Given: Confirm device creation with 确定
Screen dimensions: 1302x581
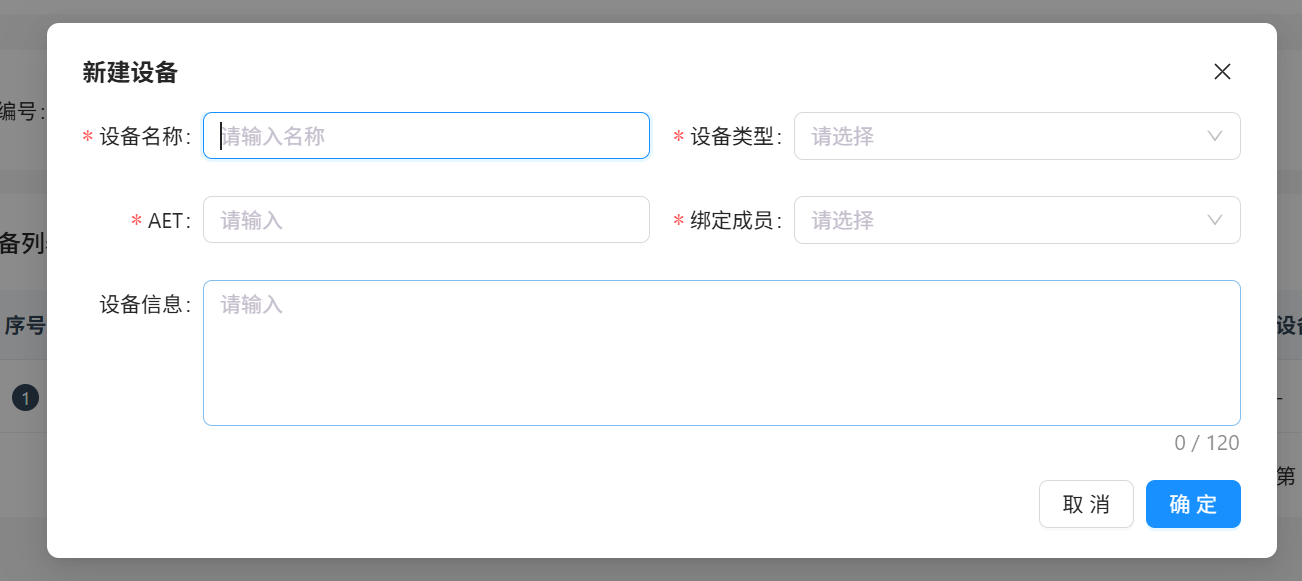Looking at the screenshot, I should pyautogui.click(x=1193, y=504).
